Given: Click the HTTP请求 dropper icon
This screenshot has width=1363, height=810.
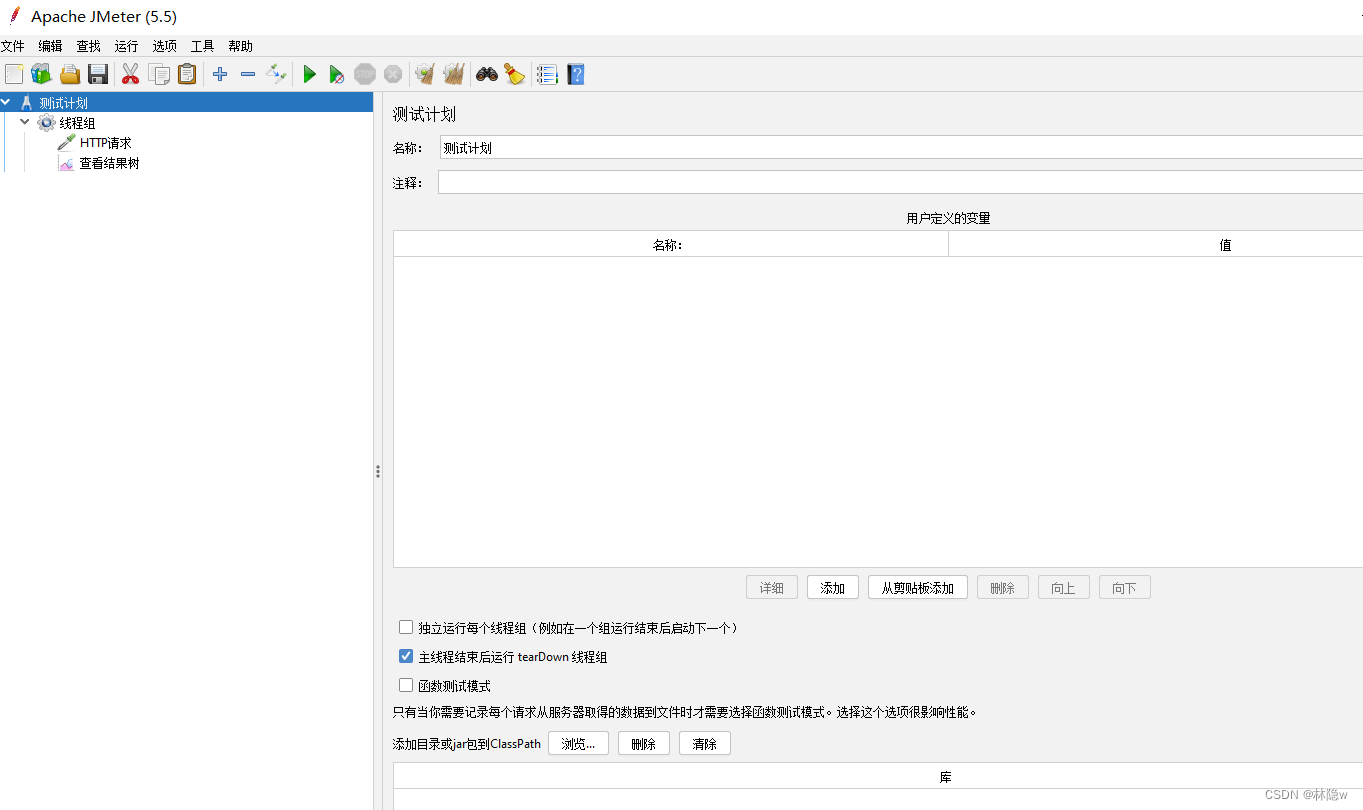Looking at the screenshot, I should [x=66, y=143].
